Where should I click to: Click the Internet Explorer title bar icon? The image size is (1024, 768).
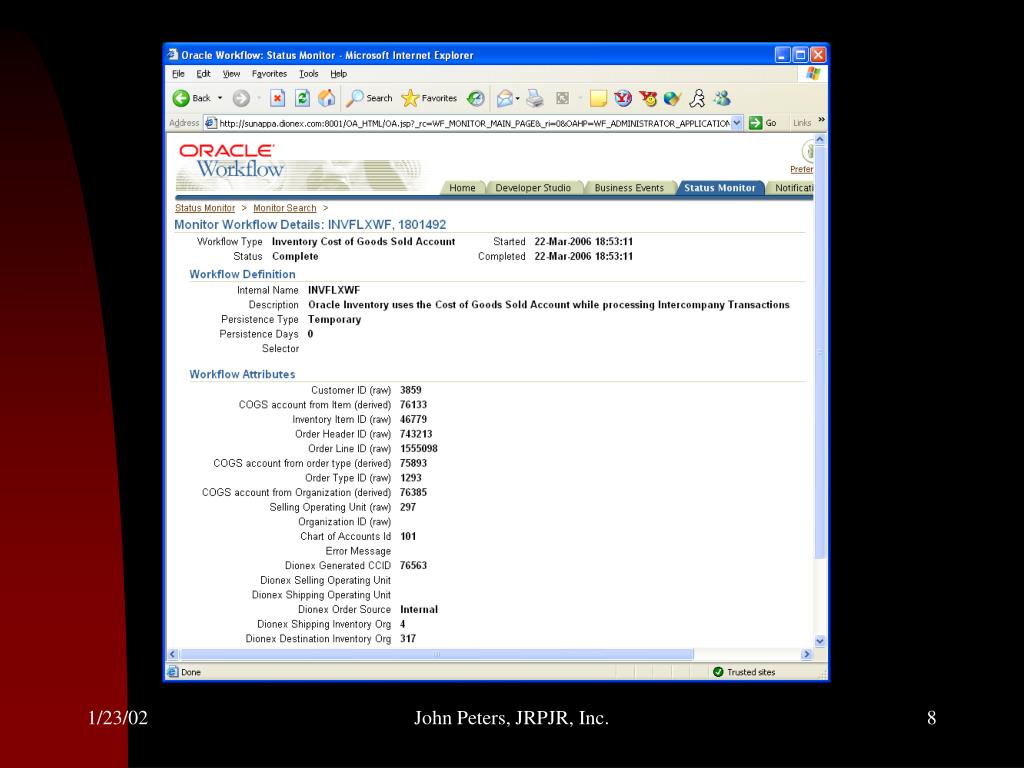coord(173,55)
